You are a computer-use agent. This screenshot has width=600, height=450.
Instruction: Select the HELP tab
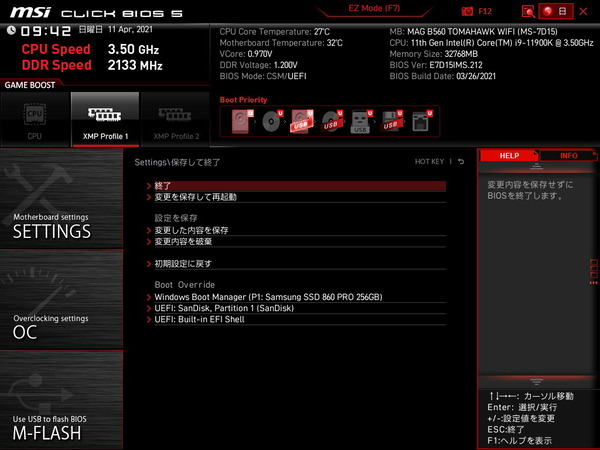tap(508, 156)
